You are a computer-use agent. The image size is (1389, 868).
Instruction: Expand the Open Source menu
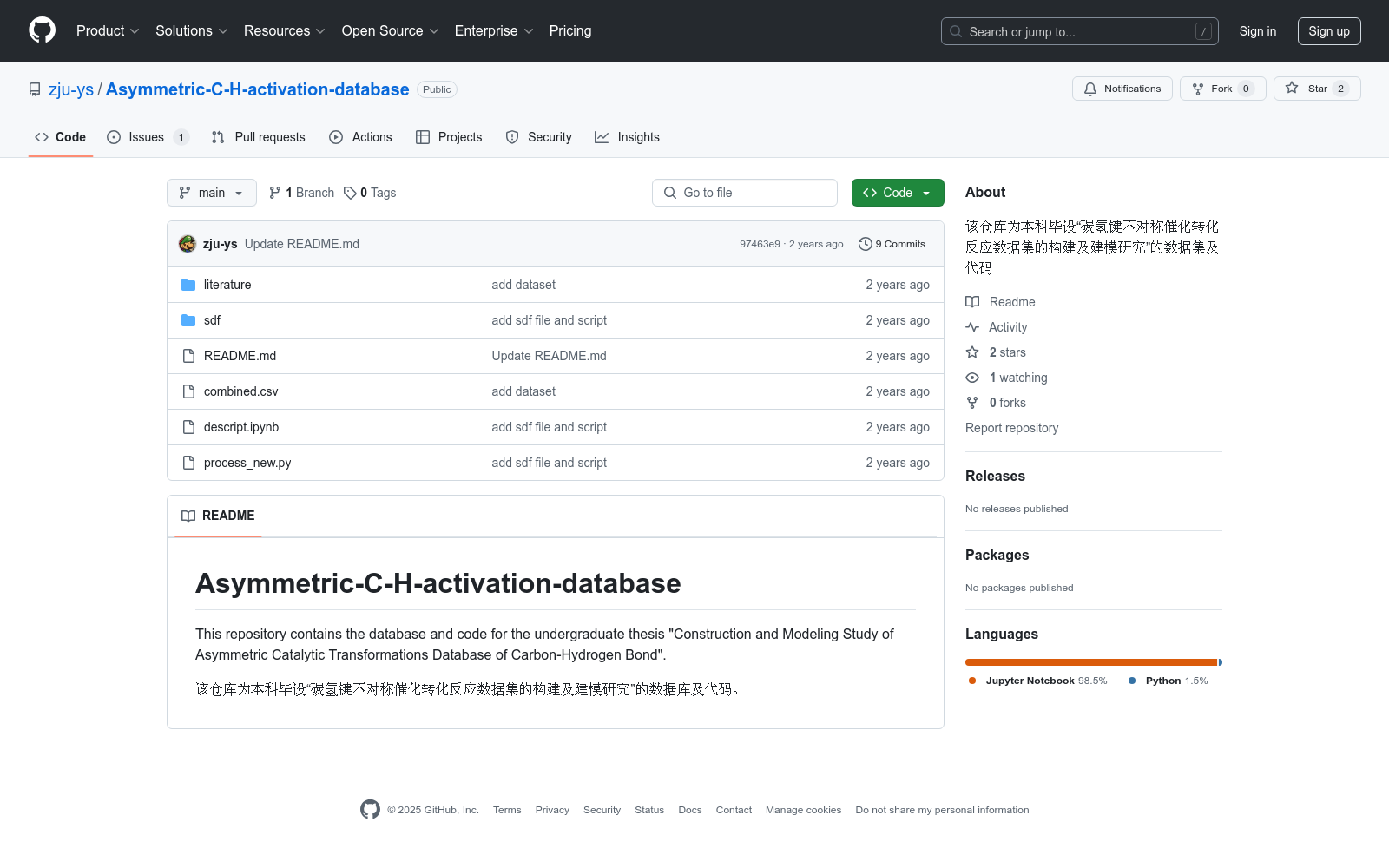[391, 31]
